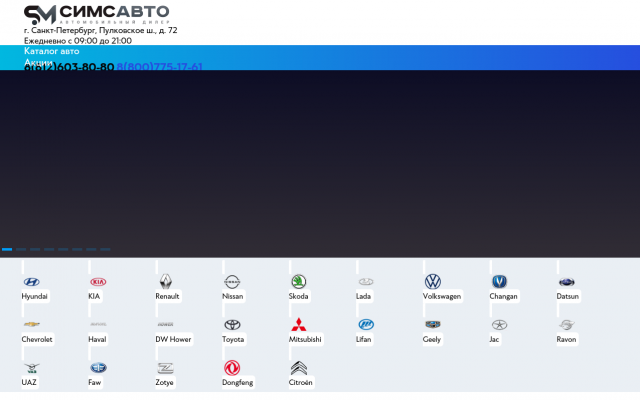The image size is (640, 400).
Task: Open the Lada brand link
Action: 363,296
